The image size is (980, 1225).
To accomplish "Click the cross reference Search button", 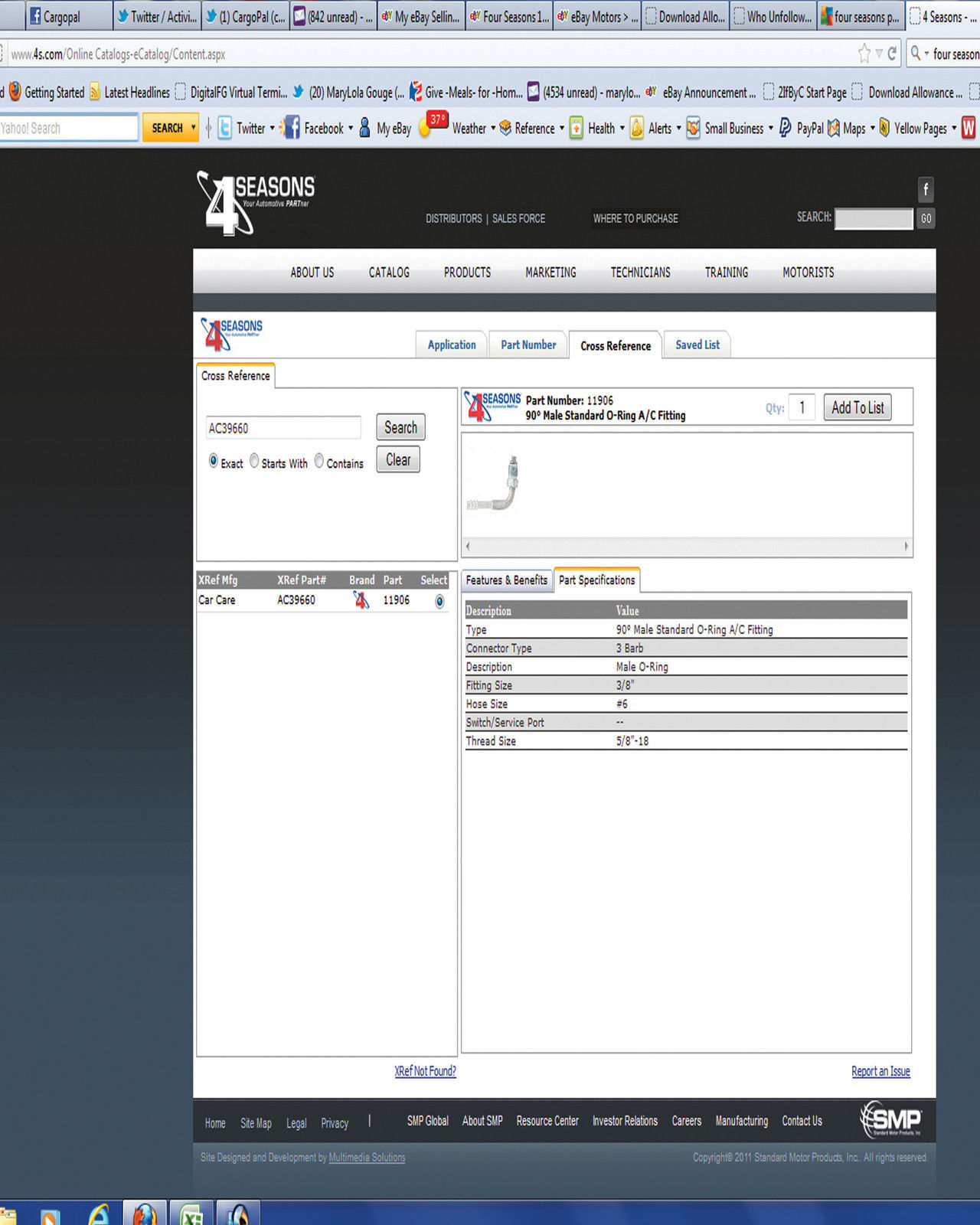I will [400, 427].
